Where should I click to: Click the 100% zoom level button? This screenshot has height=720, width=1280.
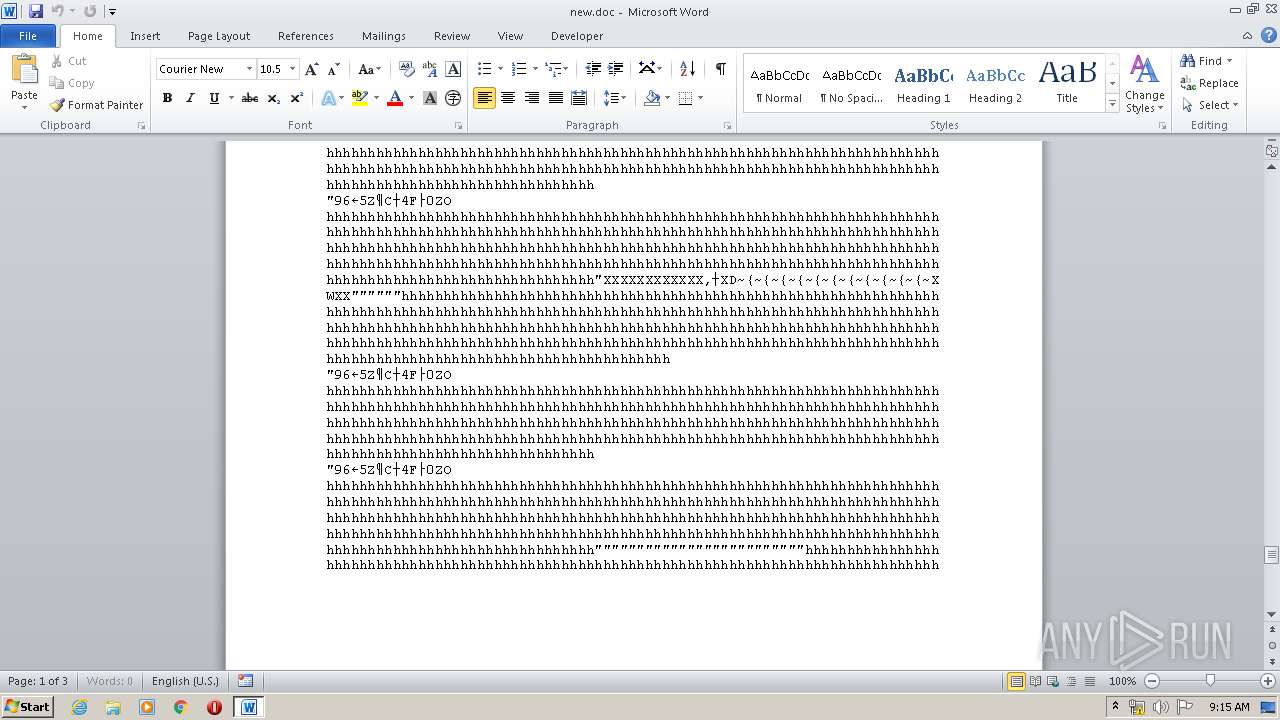coord(1122,681)
